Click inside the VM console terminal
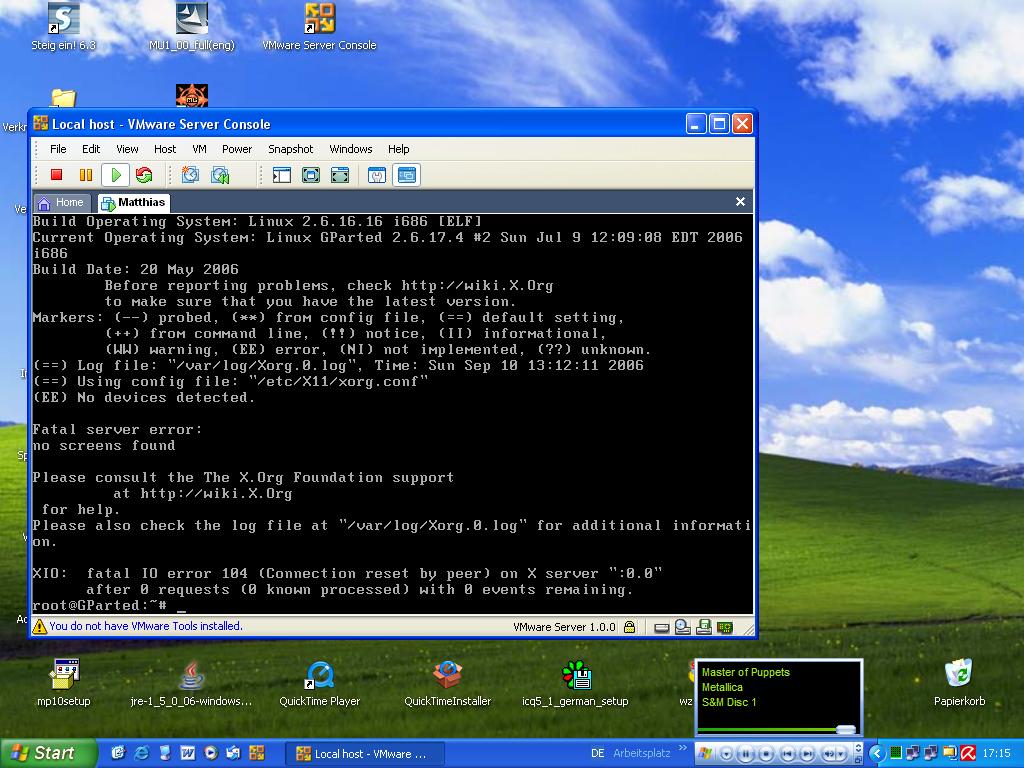Screen dimensions: 1024x768 pos(392,413)
